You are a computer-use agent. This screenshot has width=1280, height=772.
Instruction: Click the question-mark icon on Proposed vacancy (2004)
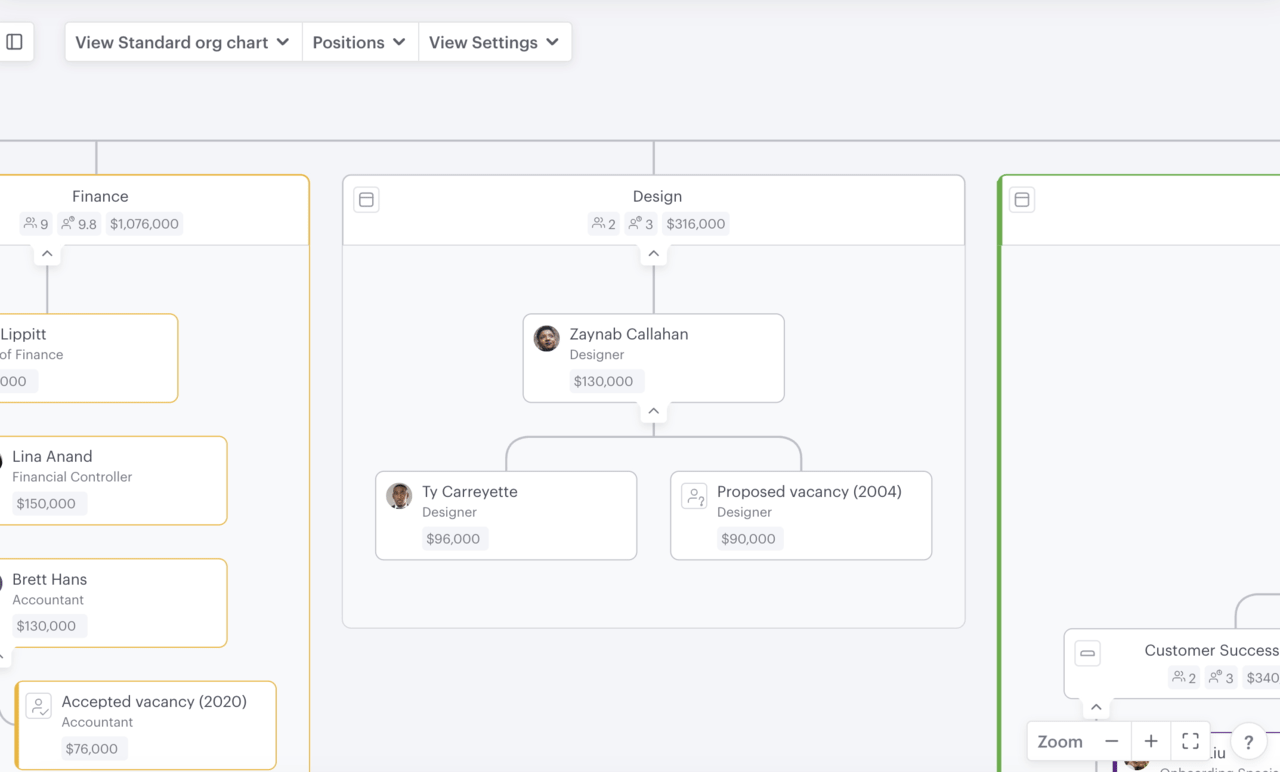coord(694,495)
